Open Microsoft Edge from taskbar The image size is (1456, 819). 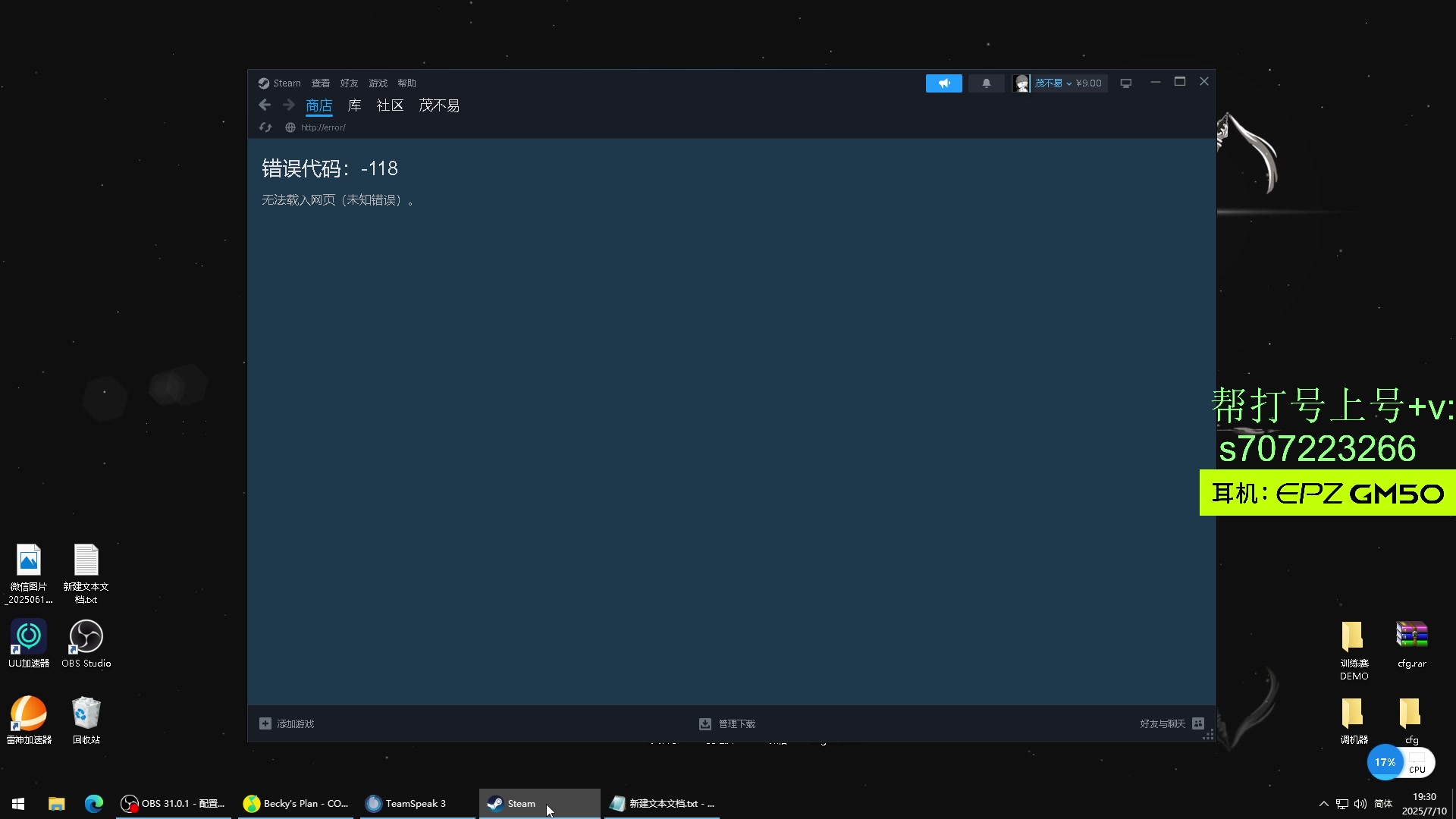(x=94, y=804)
